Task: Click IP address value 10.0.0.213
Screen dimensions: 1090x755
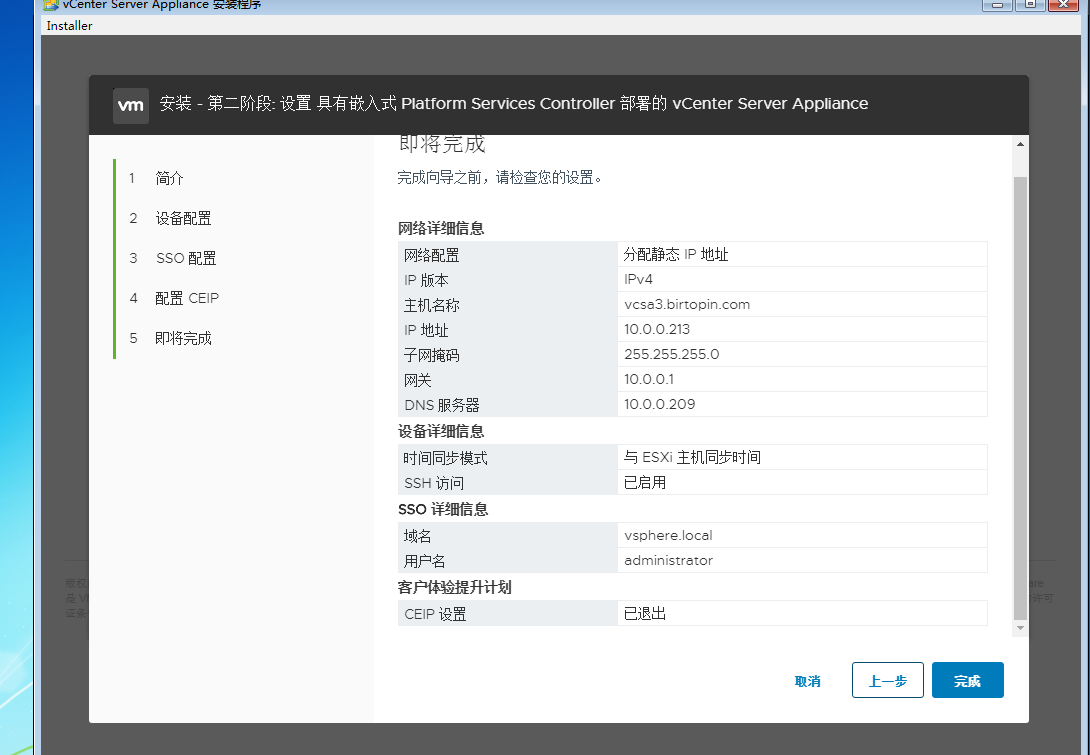Action: [657, 330]
